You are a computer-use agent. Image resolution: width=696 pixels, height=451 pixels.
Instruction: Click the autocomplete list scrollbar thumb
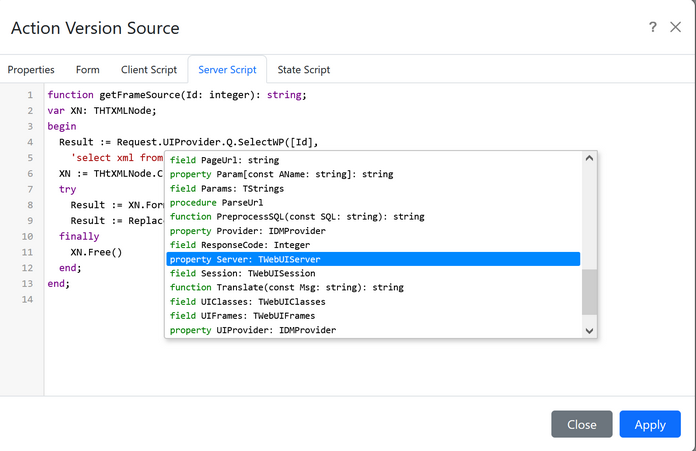tap(589, 292)
